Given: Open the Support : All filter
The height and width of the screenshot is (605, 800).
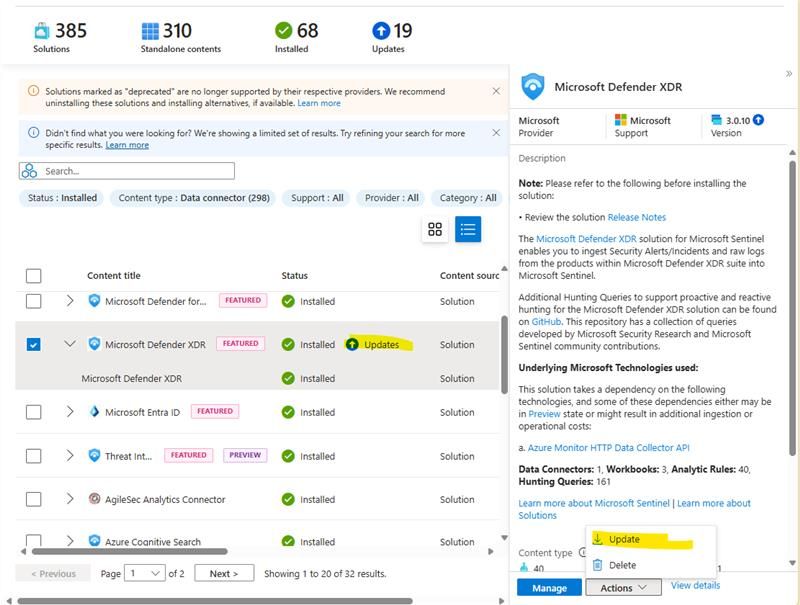Looking at the screenshot, I should point(317,198).
